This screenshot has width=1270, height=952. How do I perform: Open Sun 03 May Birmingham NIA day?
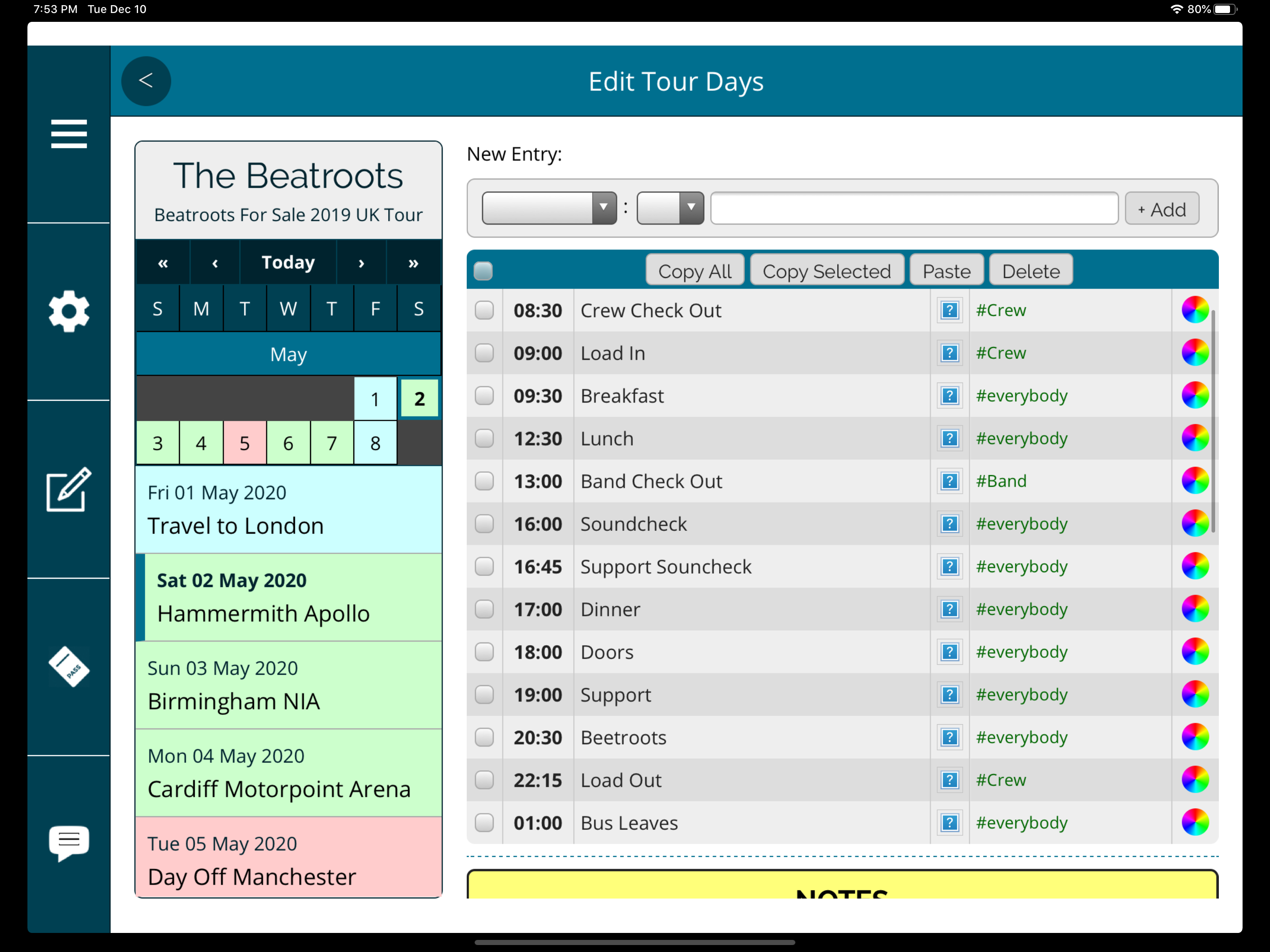pos(288,685)
